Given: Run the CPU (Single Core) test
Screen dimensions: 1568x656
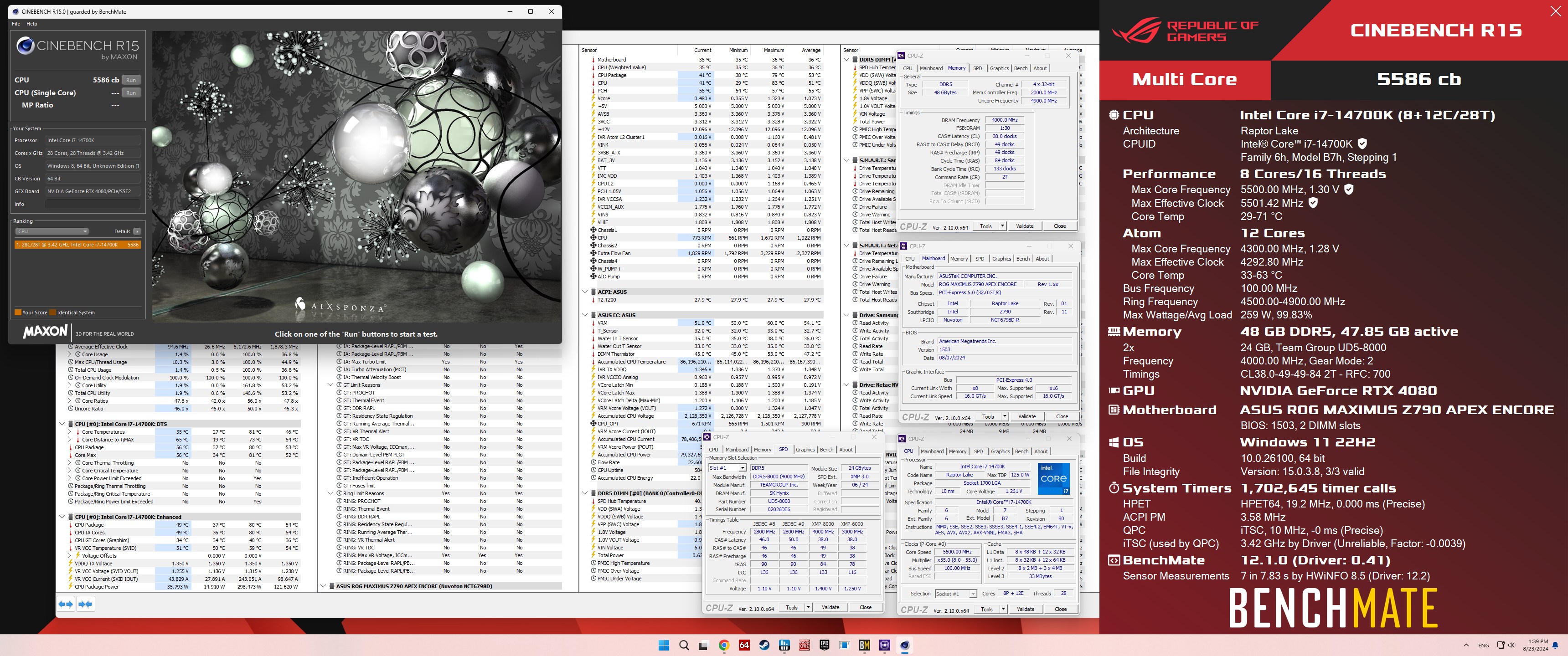Looking at the screenshot, I should [131, 93].
